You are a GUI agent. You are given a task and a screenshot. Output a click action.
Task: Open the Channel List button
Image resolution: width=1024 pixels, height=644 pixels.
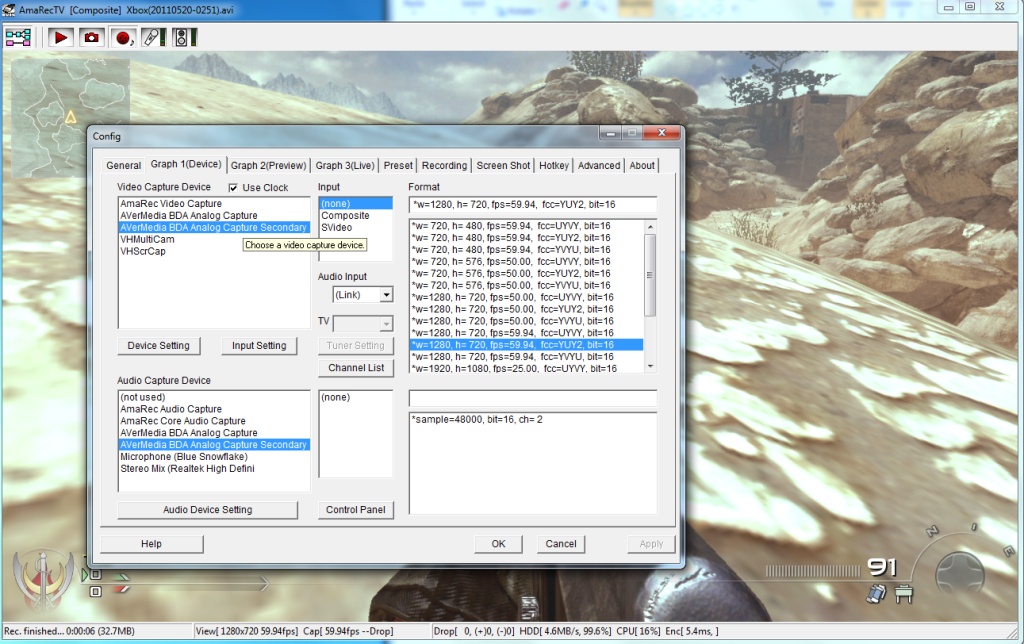356,368
